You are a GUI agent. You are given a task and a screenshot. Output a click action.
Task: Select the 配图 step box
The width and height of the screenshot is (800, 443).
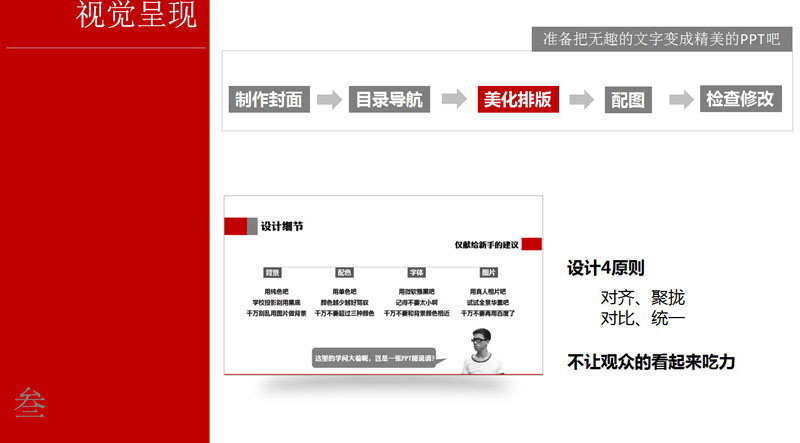[628, 99]
